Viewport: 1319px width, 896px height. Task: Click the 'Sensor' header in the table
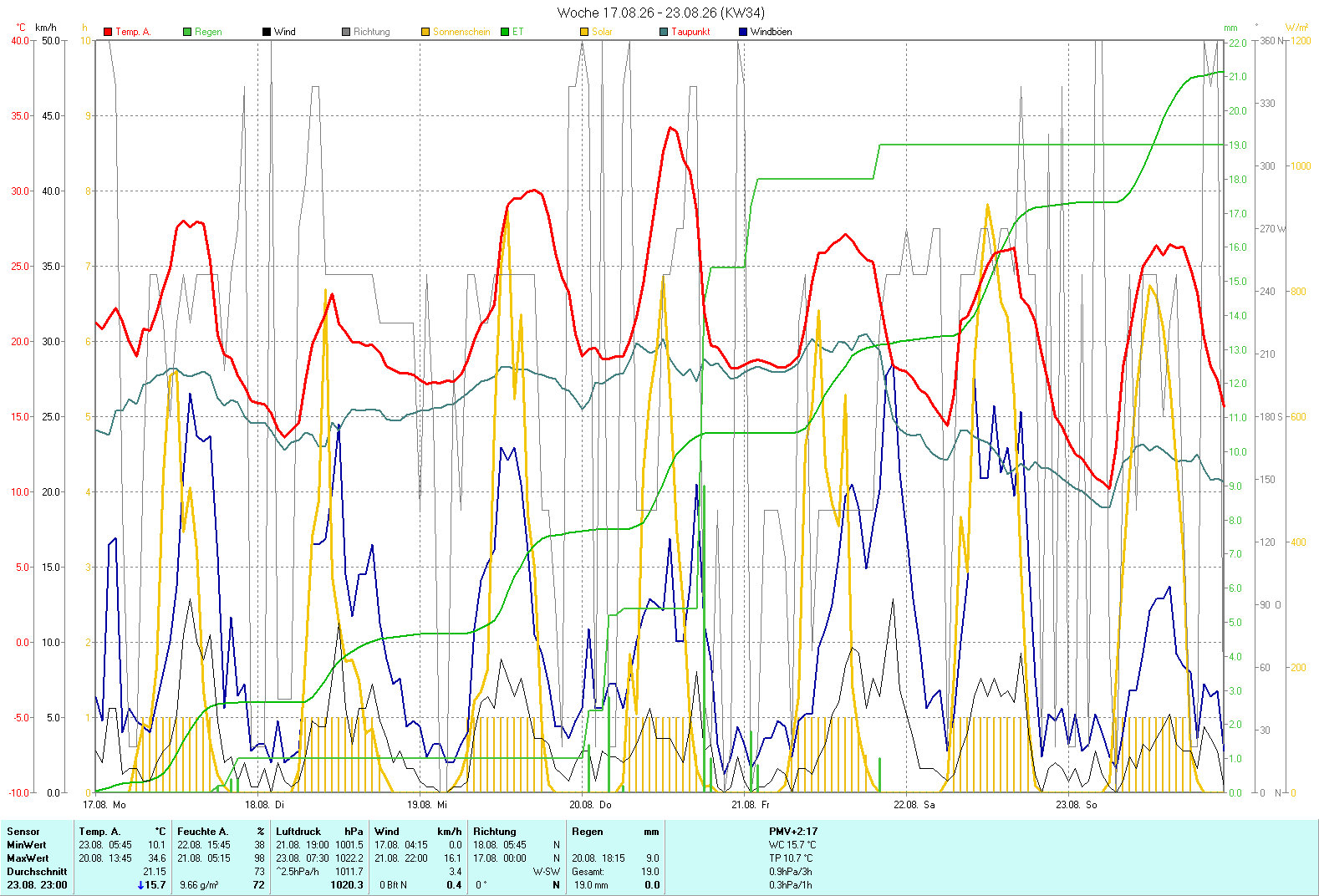tap(23, 832)
